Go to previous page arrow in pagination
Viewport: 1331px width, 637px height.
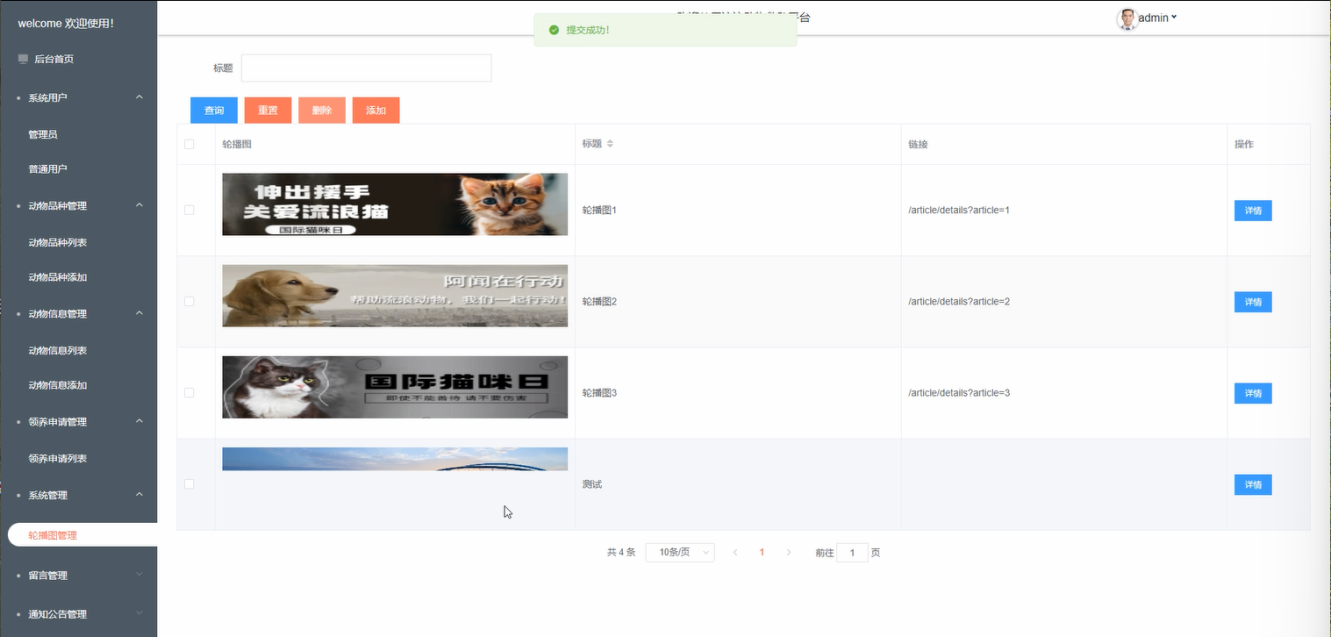735,552
